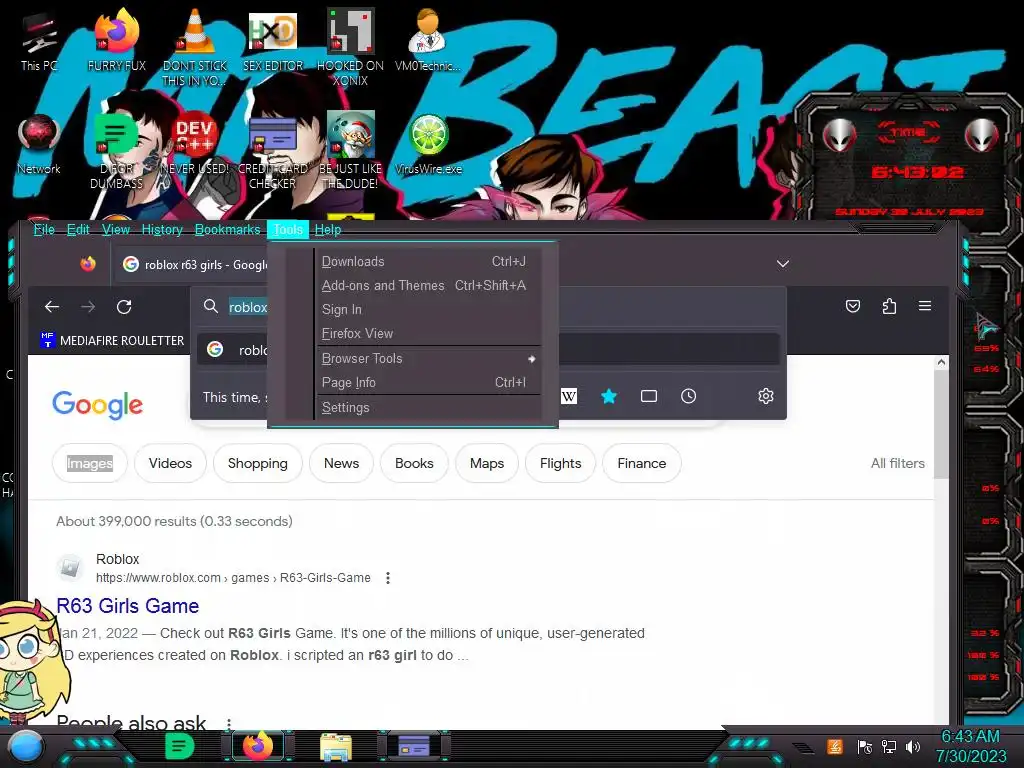
Task: Select the Tabs search shortcut icon
Action: 648,396
